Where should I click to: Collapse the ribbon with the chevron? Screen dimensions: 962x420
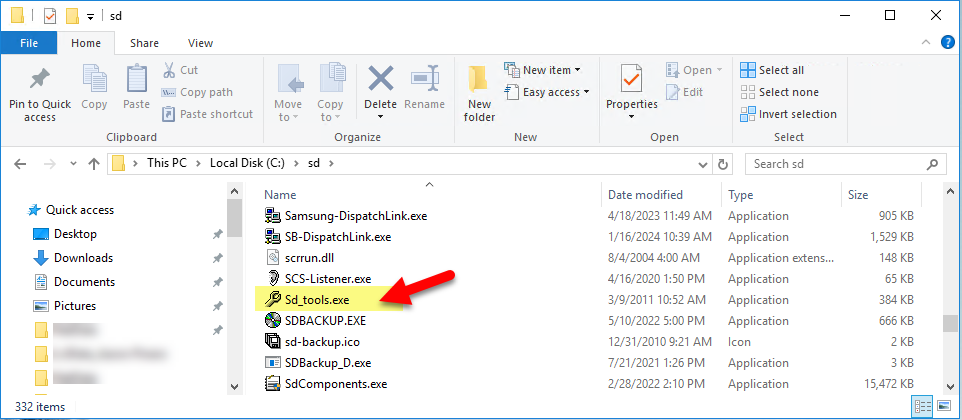coord(925,43)
